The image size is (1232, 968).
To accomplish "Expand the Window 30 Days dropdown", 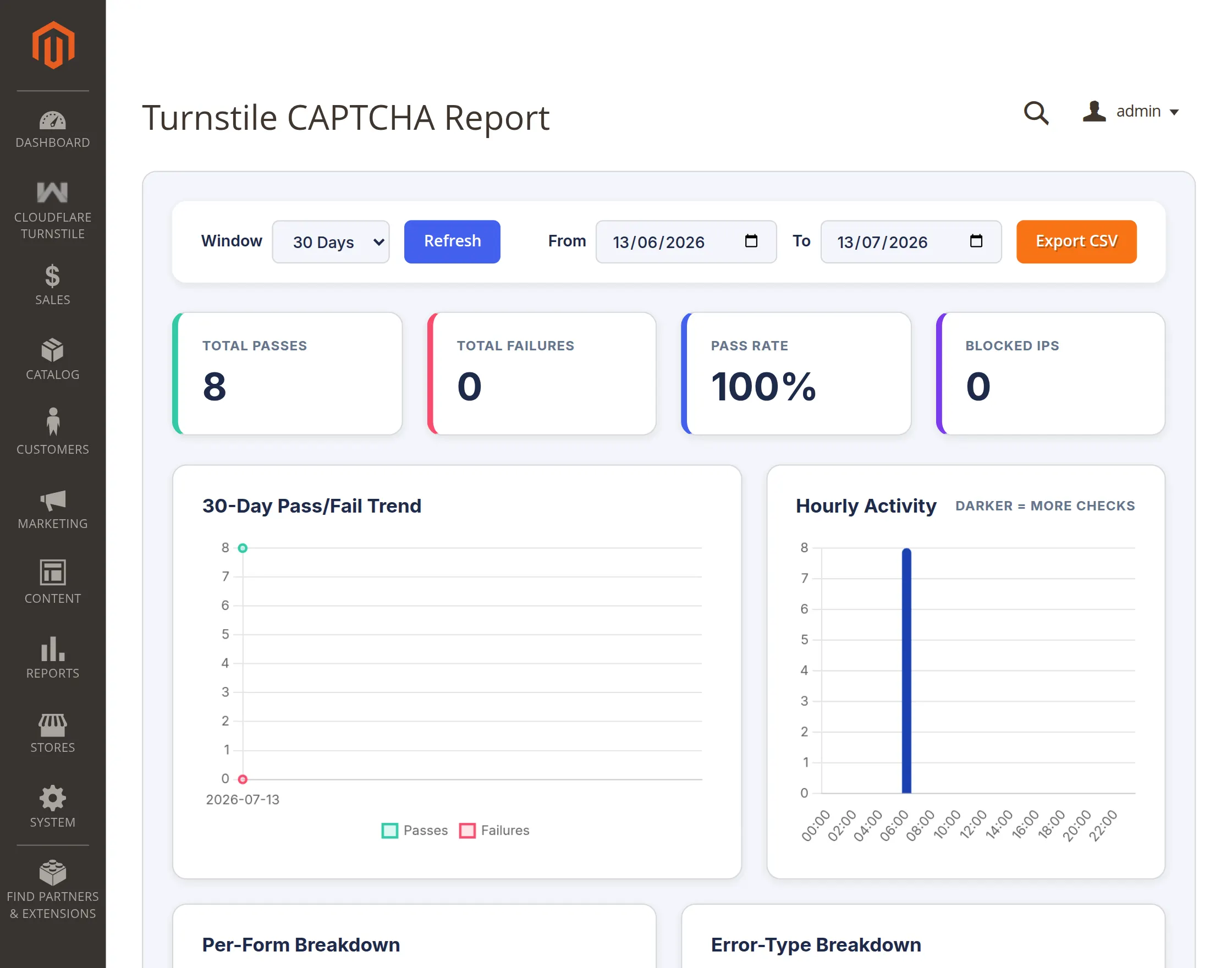I will point(331,242).
